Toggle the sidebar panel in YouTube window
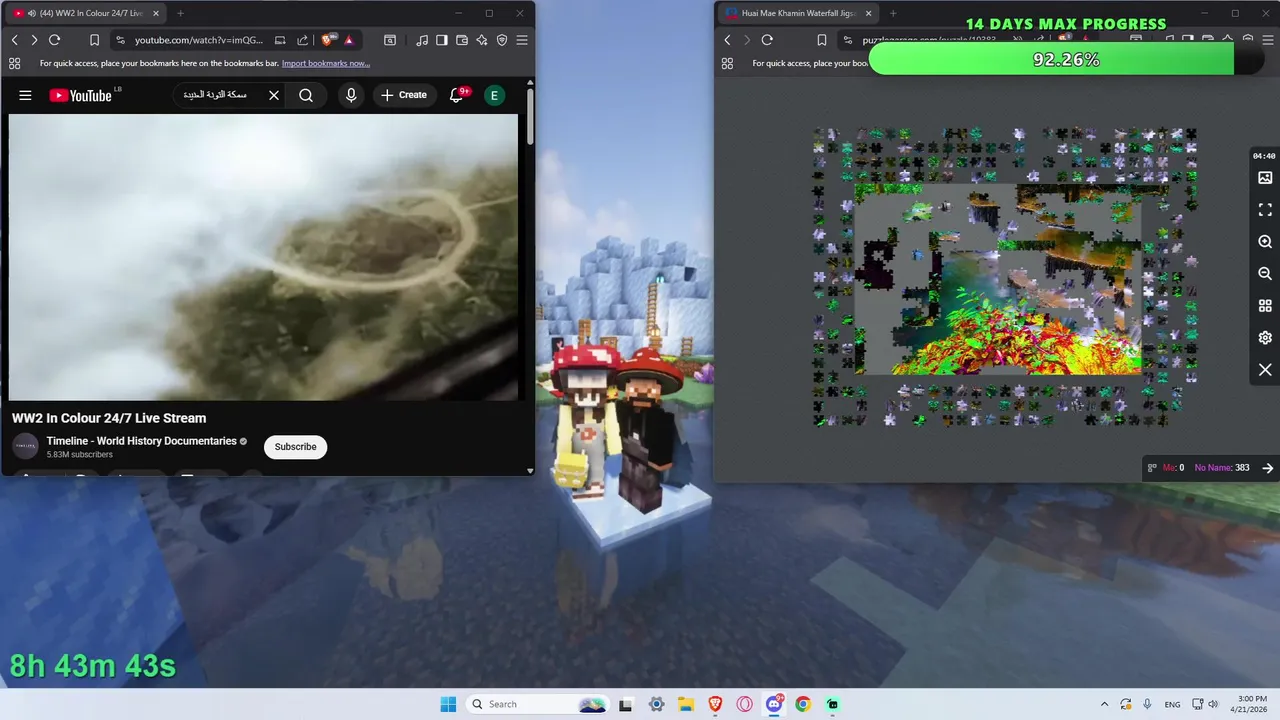 [442, 40]
